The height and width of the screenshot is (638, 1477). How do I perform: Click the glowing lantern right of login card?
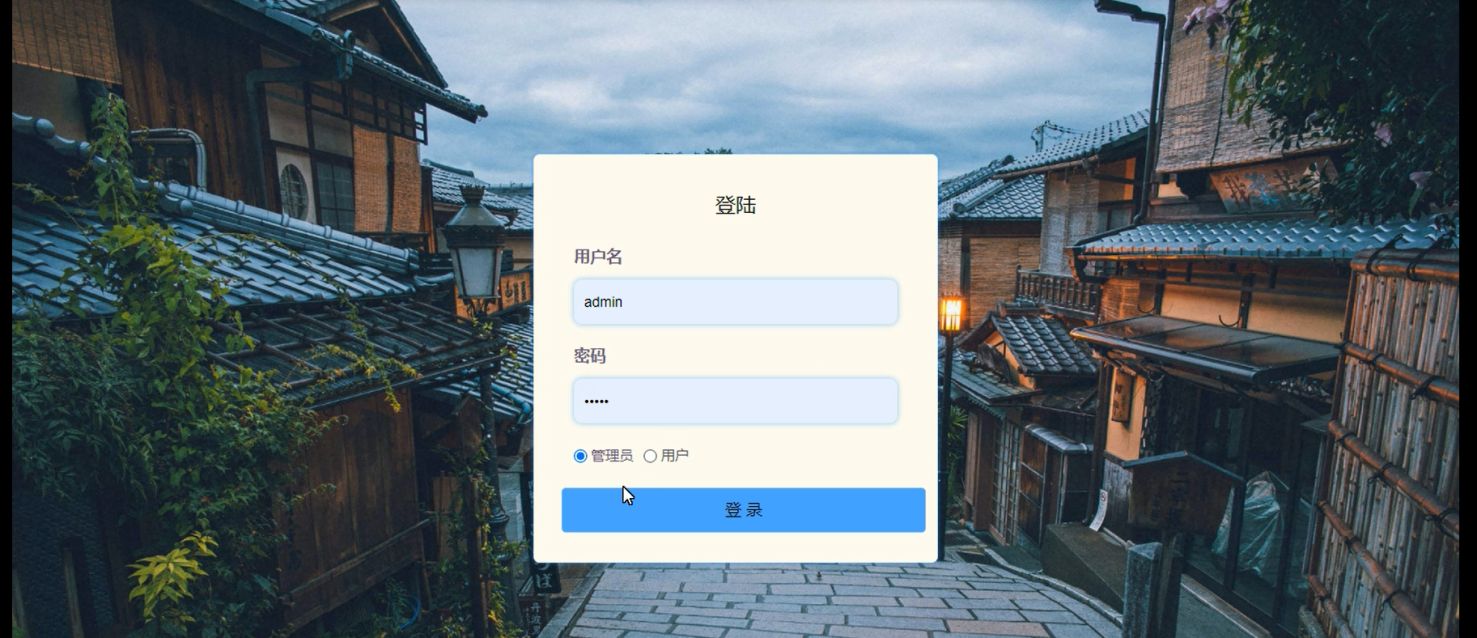(x=951, y=314)
